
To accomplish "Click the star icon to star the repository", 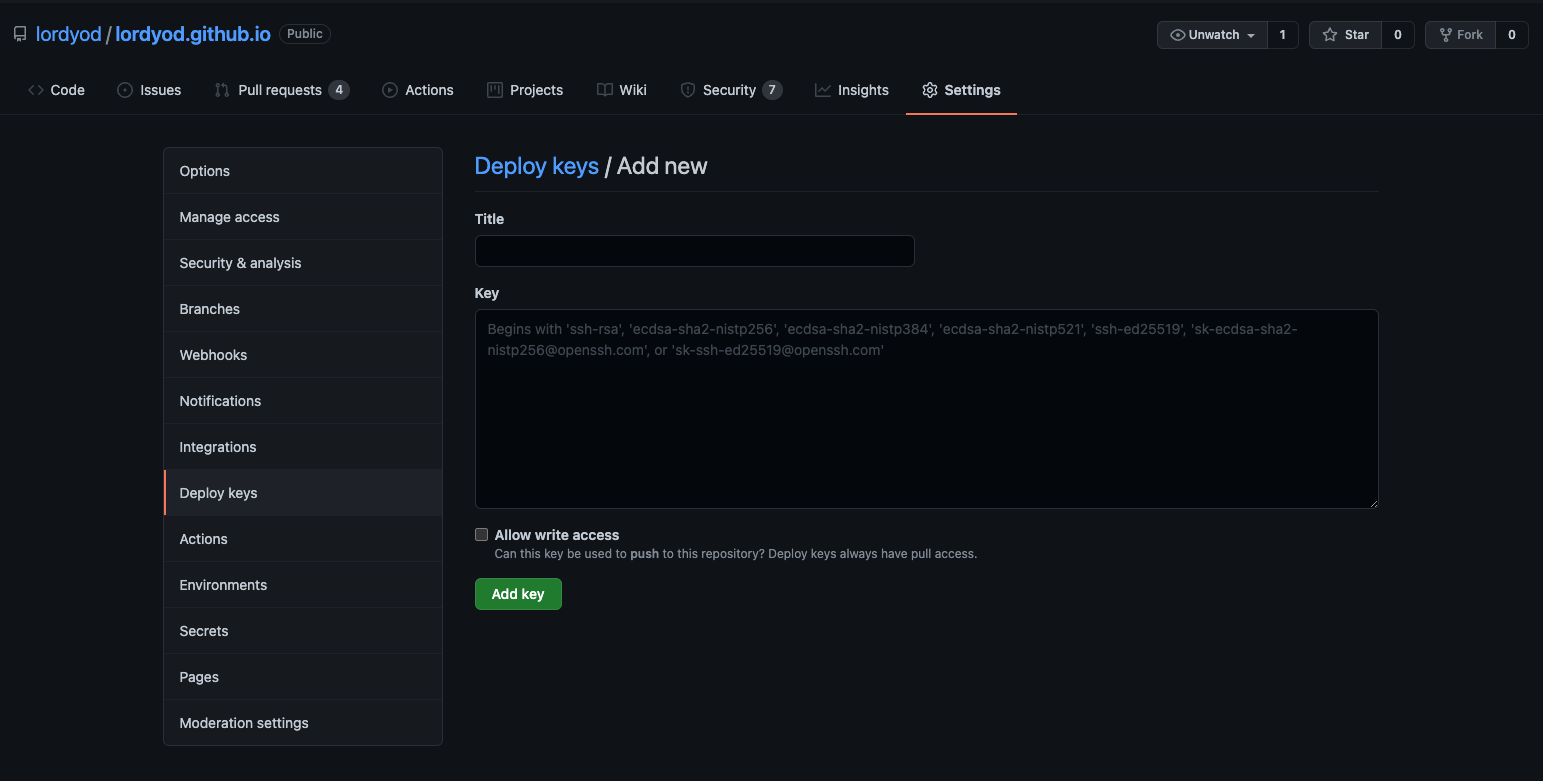I will click(x=1331, y=34).
